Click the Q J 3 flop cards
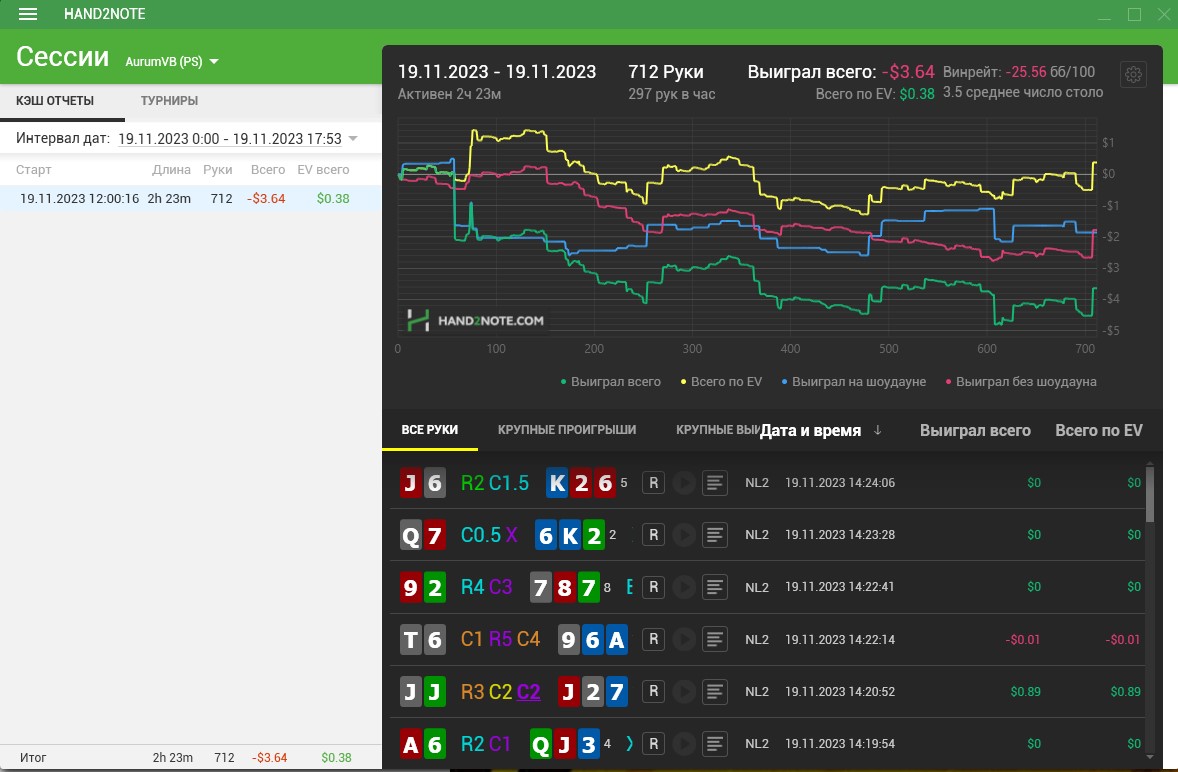Image resolution: width=1178 pixels, height=772 pixels. click(x=565, y=744)
